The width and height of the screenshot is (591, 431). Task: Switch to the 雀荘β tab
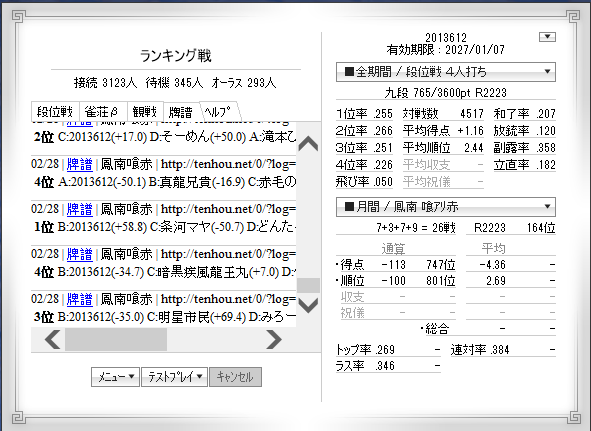click(x=103, y=112)
